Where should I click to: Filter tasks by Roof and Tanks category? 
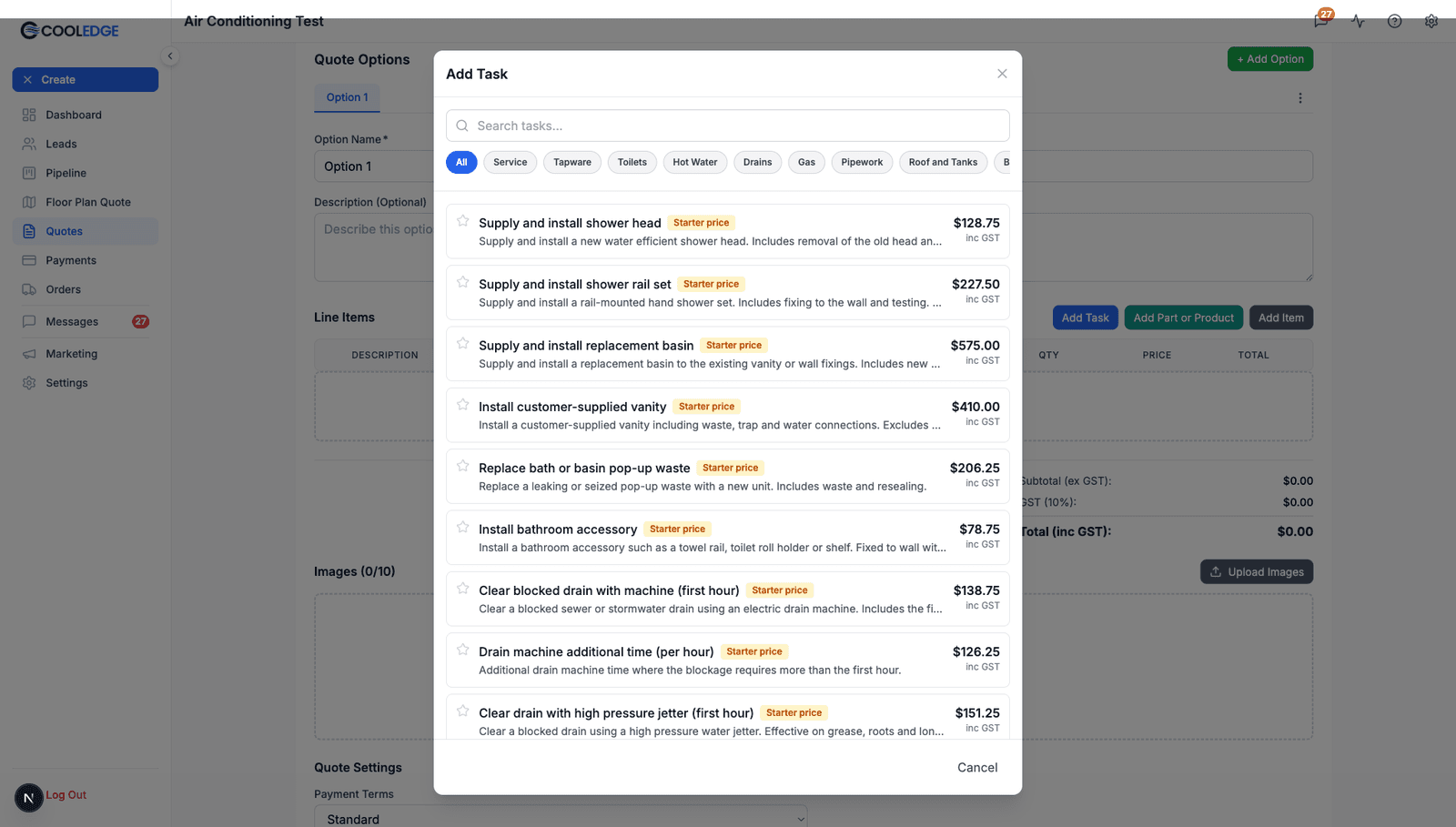pyautogui.click(x=943, y=162)
